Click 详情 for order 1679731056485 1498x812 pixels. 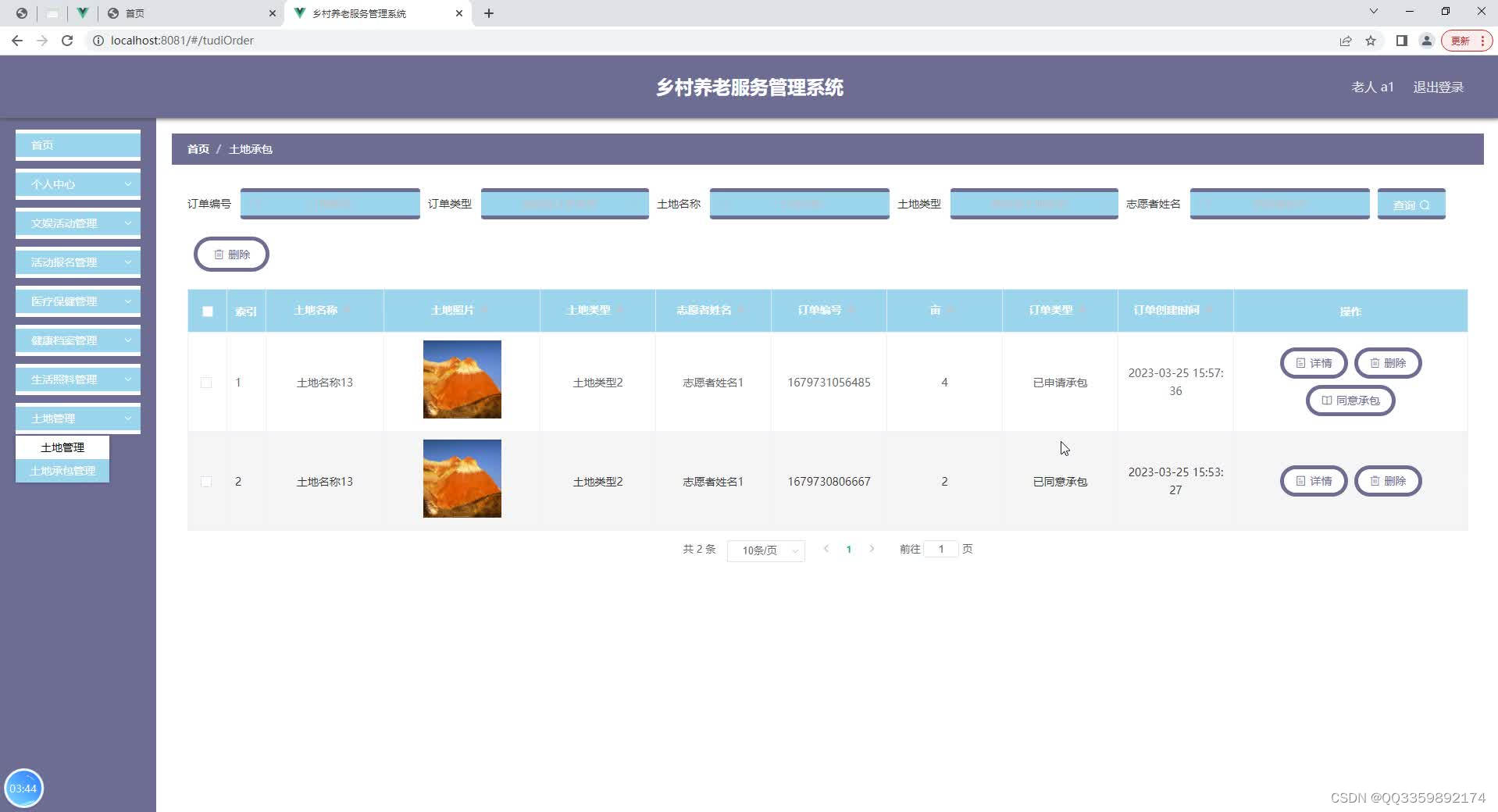(1314, 363)
